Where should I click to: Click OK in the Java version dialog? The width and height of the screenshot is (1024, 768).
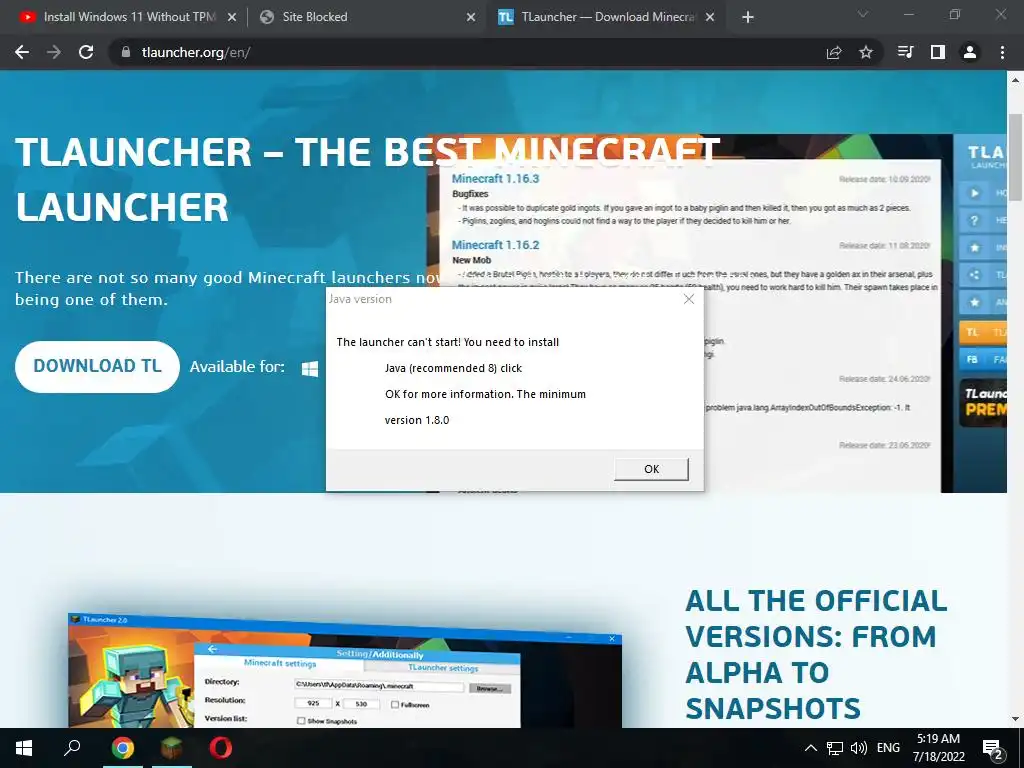coord(651,469)
